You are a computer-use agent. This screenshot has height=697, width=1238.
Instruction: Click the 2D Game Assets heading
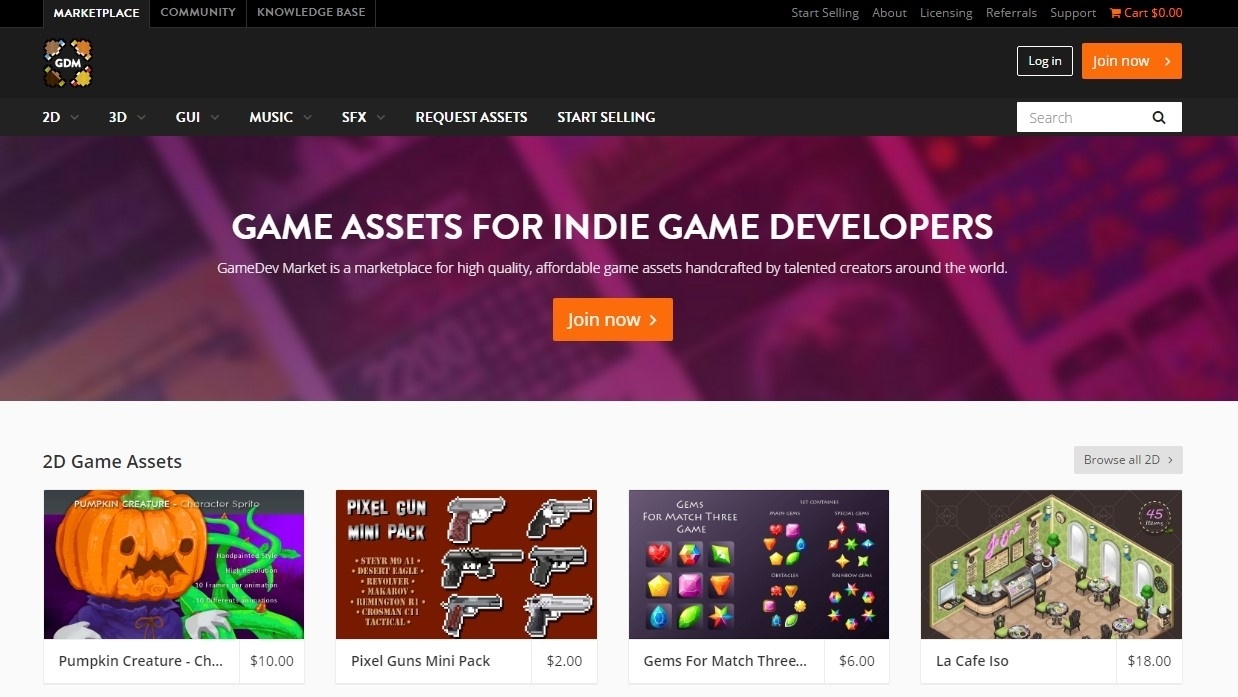click(x=112, y=461)
